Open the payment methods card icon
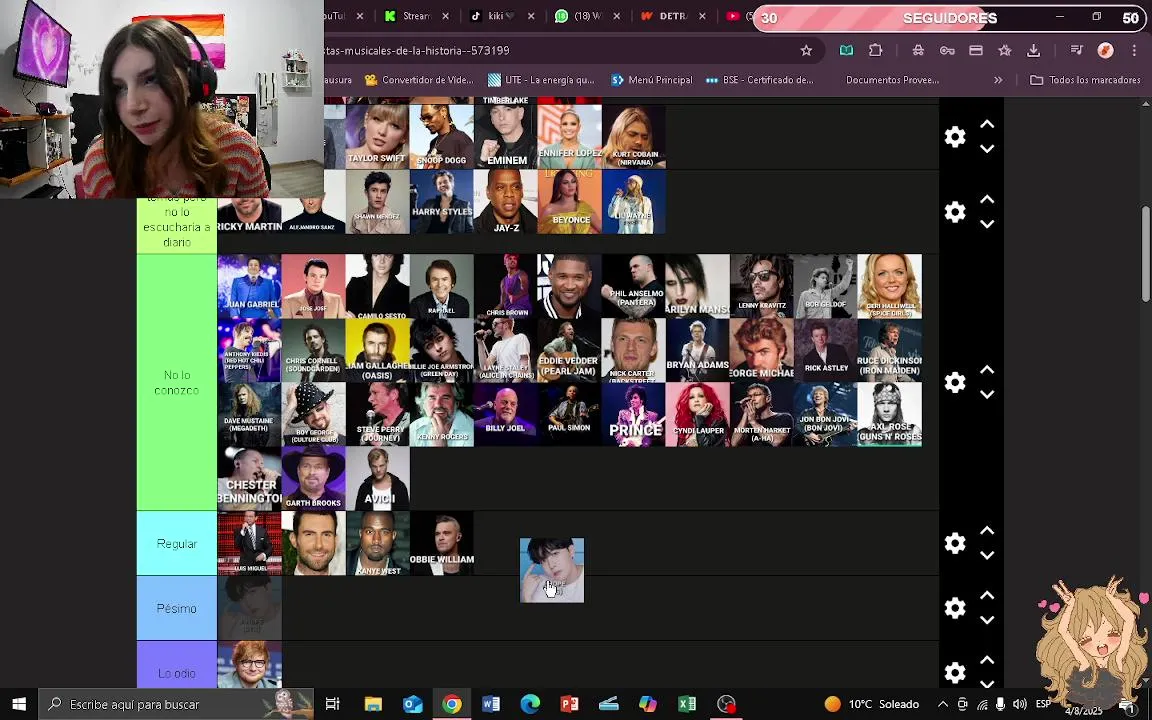This screenshot has width=1152, height=720. point(976,50)
